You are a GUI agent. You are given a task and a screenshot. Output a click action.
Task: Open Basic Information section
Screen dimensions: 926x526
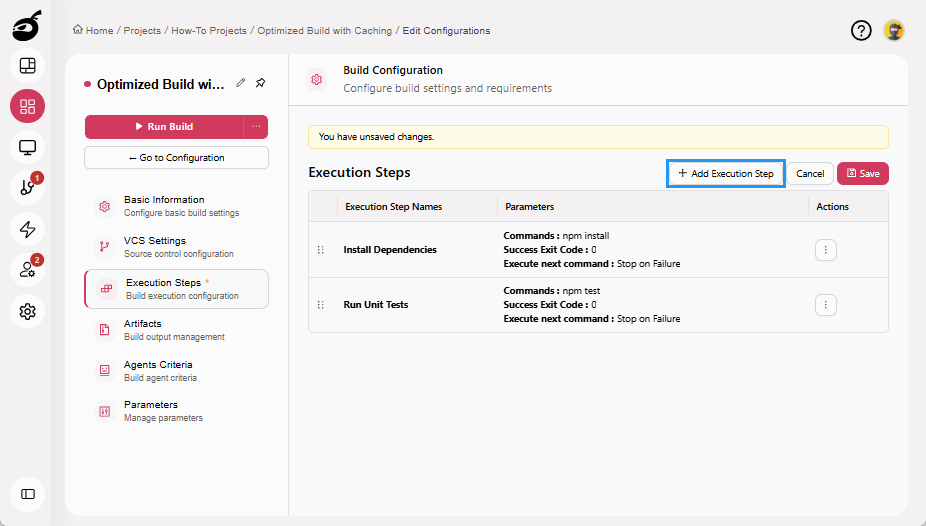click(x=176, y=206)
